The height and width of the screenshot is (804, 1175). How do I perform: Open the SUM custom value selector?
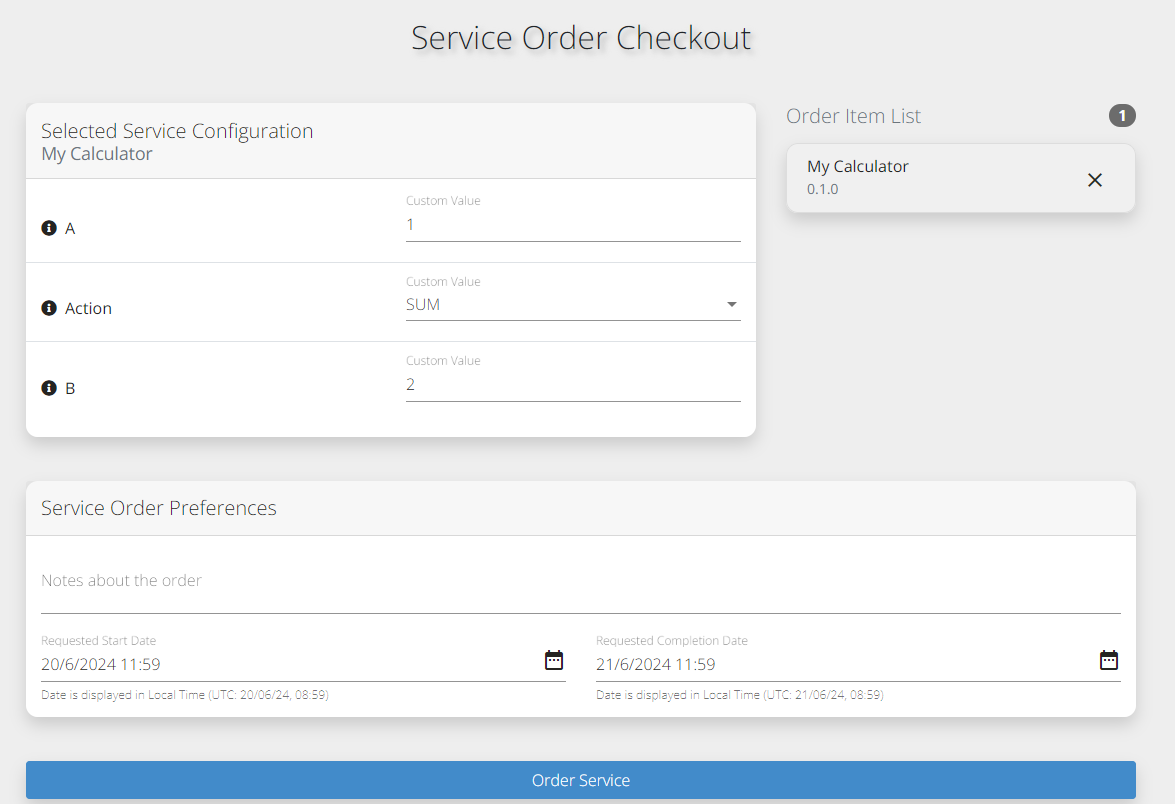pos(560,305)
